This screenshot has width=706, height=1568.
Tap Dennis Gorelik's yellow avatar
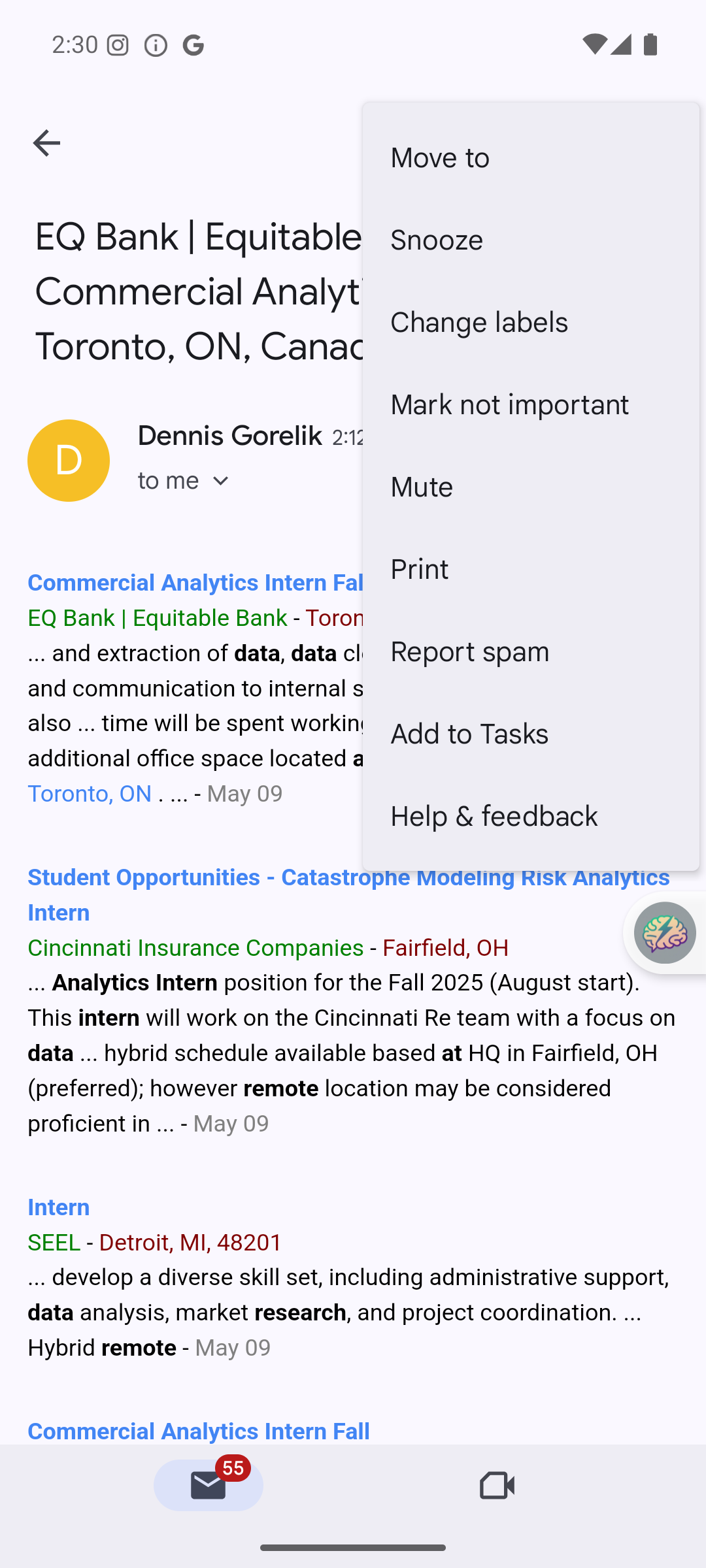coord(69,461)
